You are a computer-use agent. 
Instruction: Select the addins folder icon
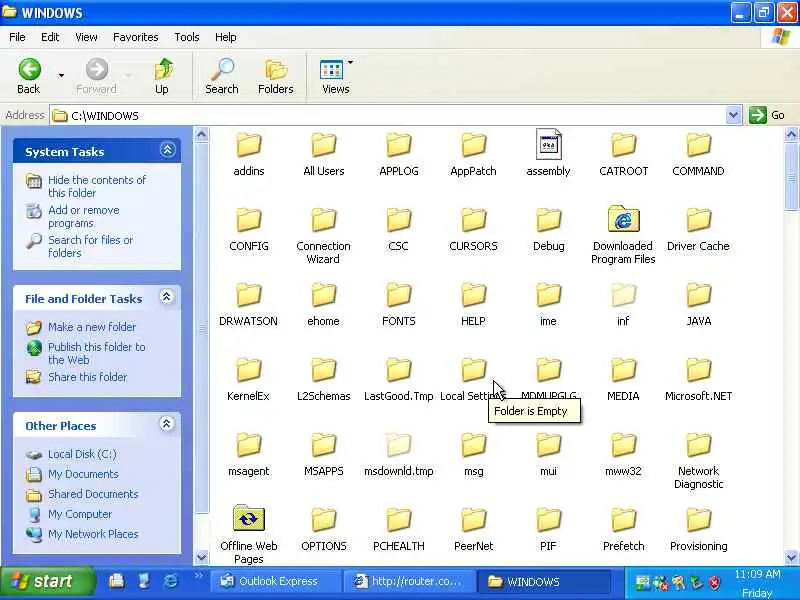pyautogui.click(x=249, y=145)
